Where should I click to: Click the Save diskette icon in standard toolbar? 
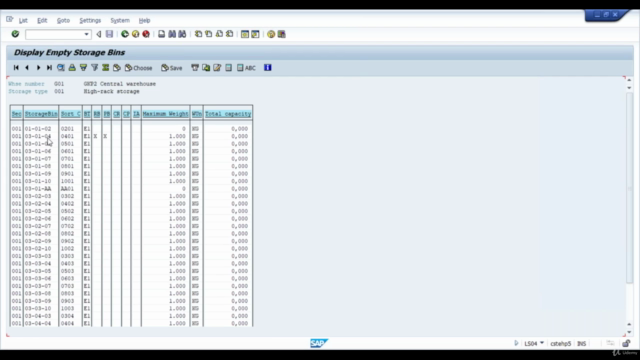[x=109, y=34]
